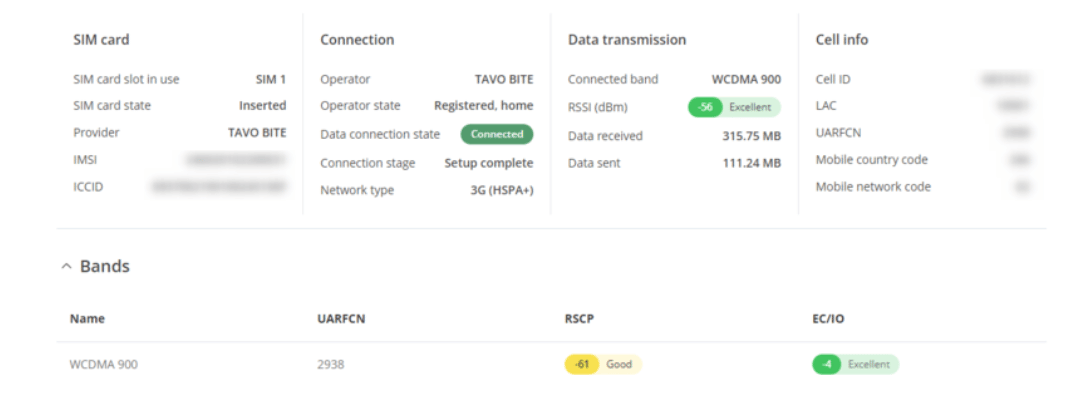Collapse the Bands section chevron
Viewport: 1080px width, 400px height.
pos(66,267)
